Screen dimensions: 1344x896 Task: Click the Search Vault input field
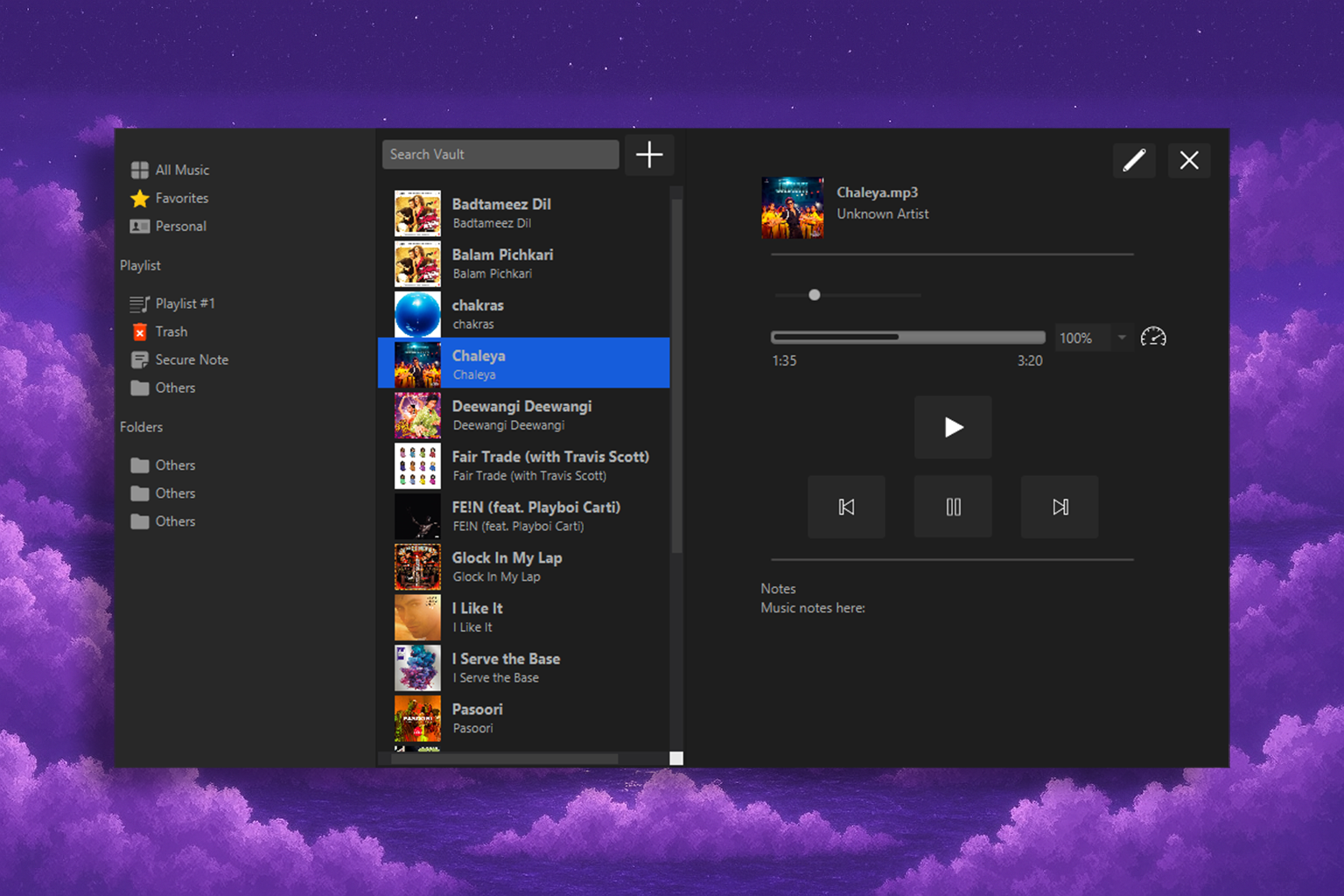[500, 154]
